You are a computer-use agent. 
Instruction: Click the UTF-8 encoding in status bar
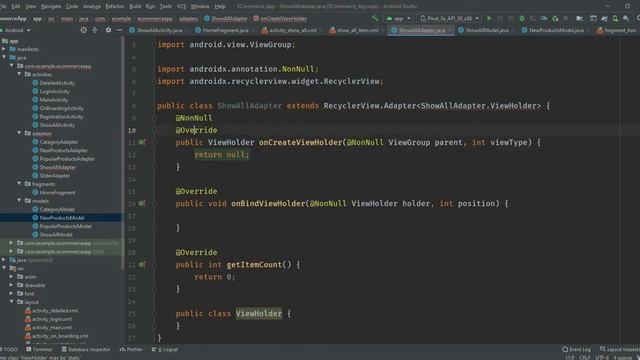pyautogui.click(x=602, y=358)
